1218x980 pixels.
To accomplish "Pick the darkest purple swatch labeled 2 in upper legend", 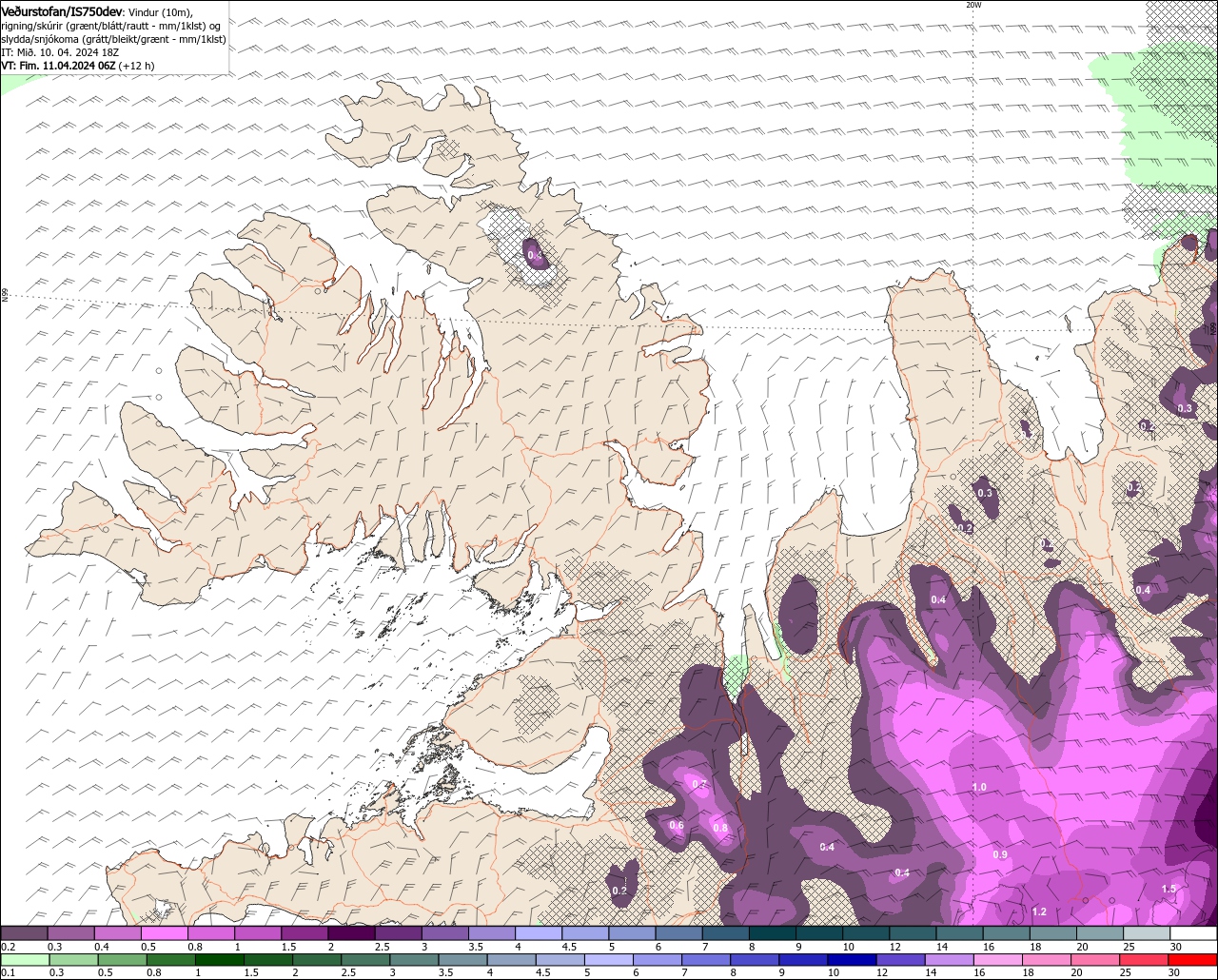I will point(351,933).
